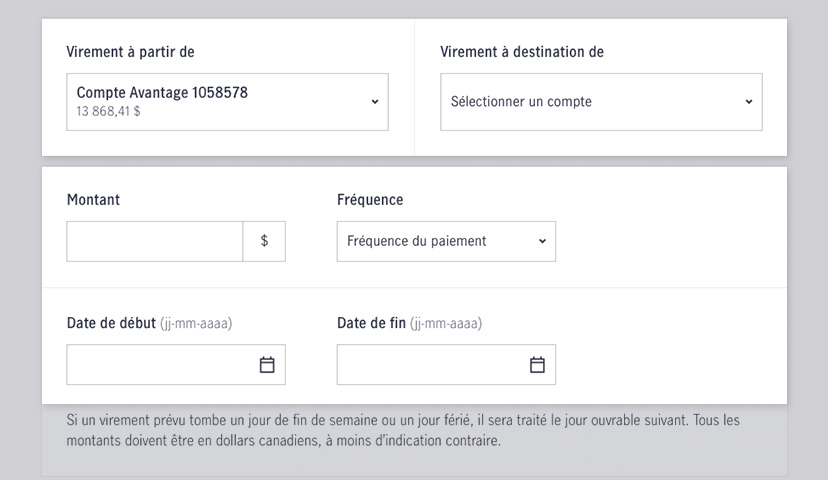Click the note about weekend and holiday transfers

(403, 430)
